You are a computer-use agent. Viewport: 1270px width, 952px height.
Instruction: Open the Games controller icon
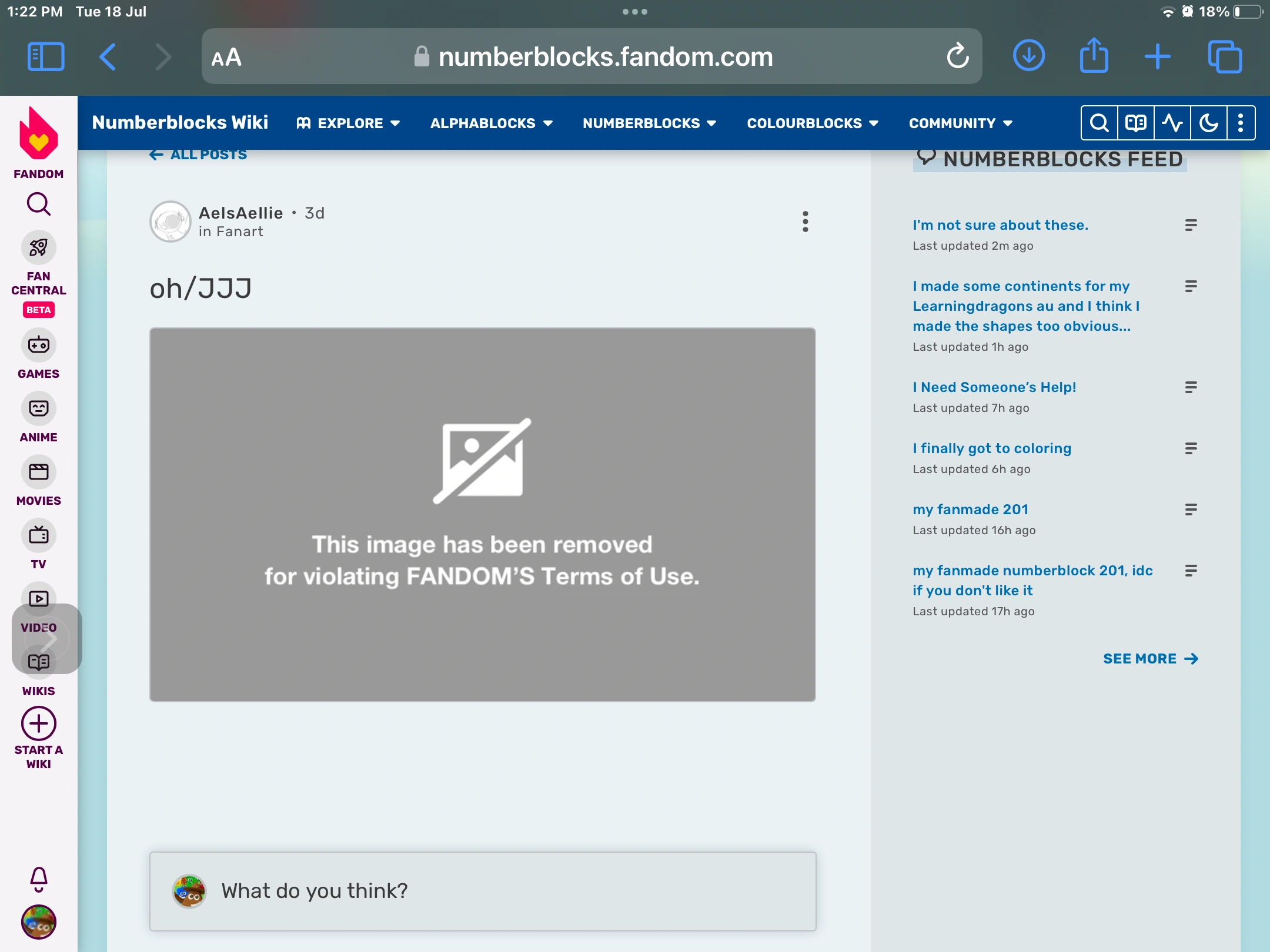coord(38,345)
